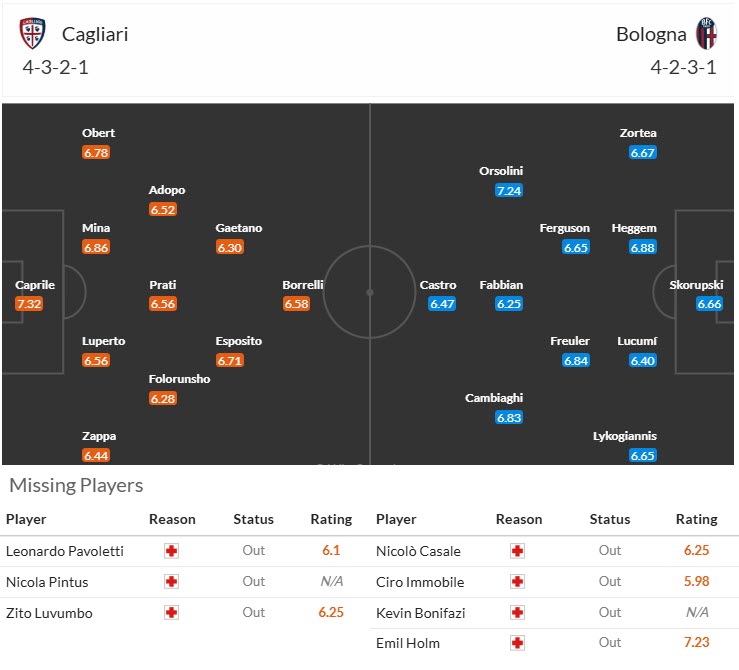Click the injury icon beside Nicolò Casale
Viewport: 739px width, 670px height.
click(x=518, y=551)
